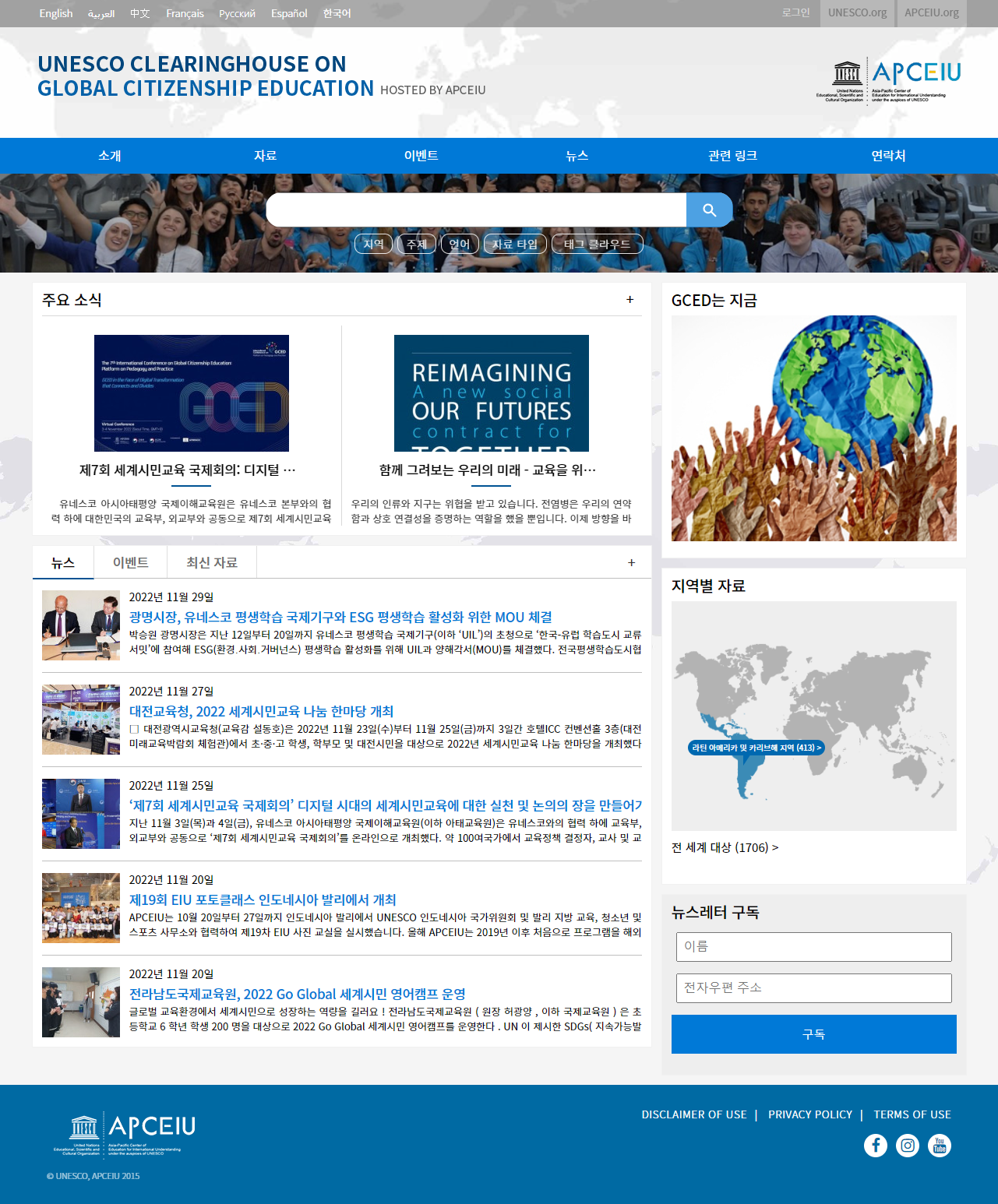Expand the news tab list with plus icon

pyautogui.click(x=632, y=563)
